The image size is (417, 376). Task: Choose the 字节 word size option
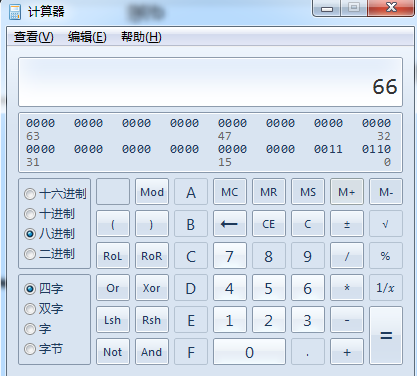pyautogui.click(x=43, y=349)
